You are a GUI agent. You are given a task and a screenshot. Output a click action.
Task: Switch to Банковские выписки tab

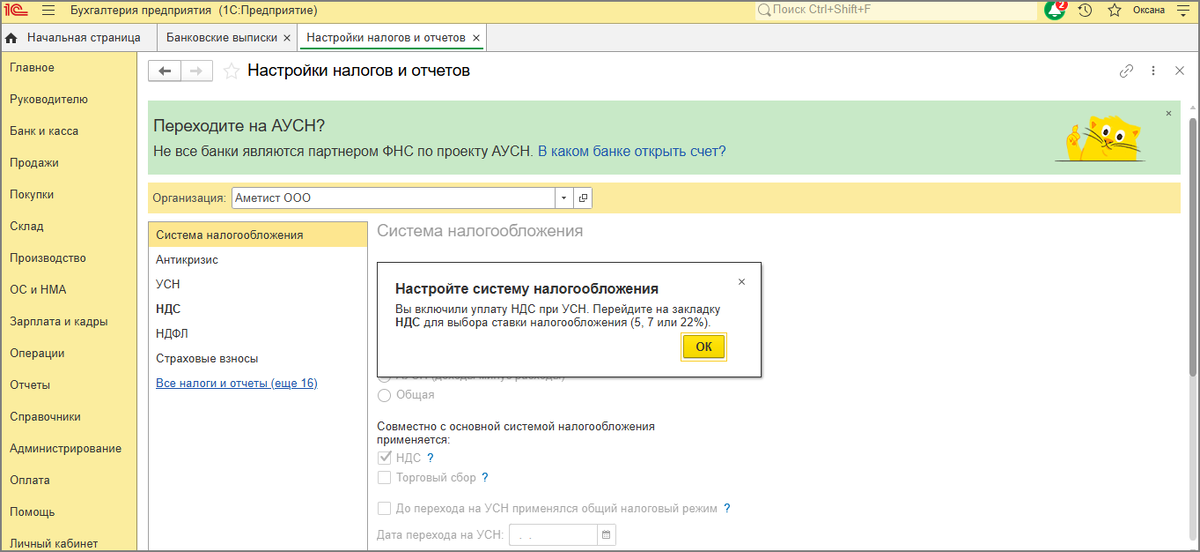click(227, 38)
